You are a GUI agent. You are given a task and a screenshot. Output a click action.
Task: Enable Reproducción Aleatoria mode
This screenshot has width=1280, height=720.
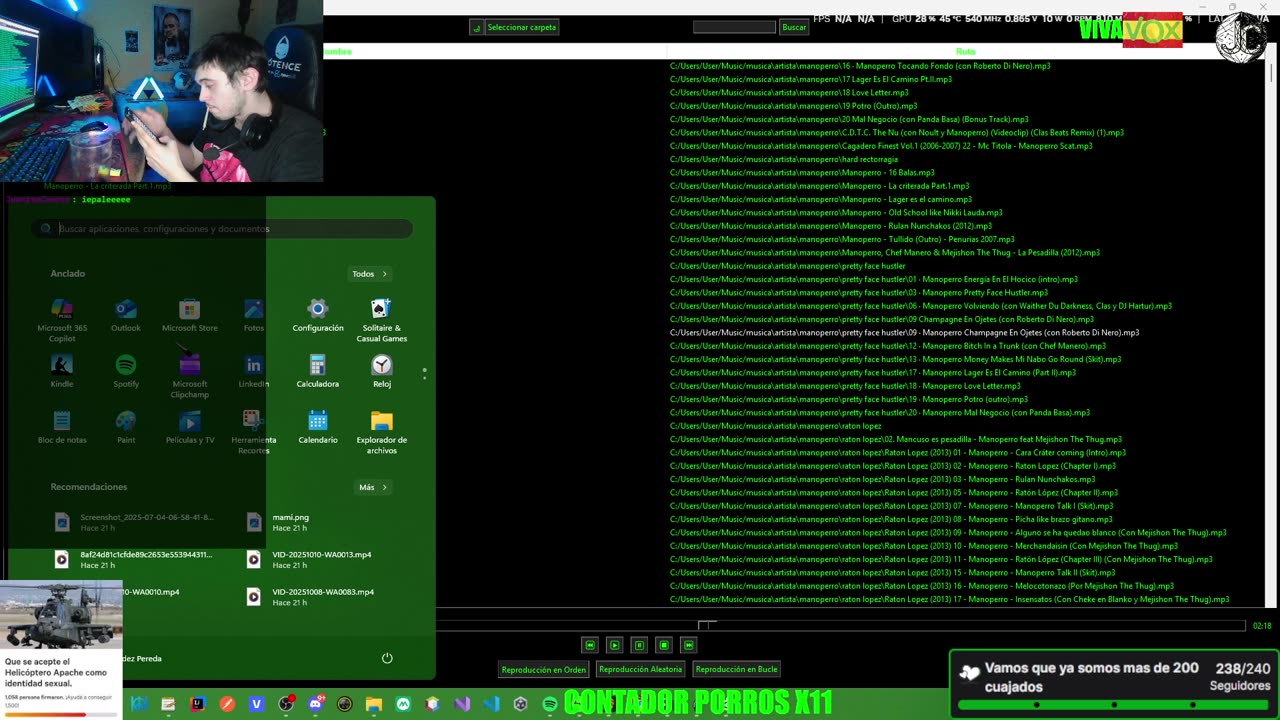pos(640,669)
